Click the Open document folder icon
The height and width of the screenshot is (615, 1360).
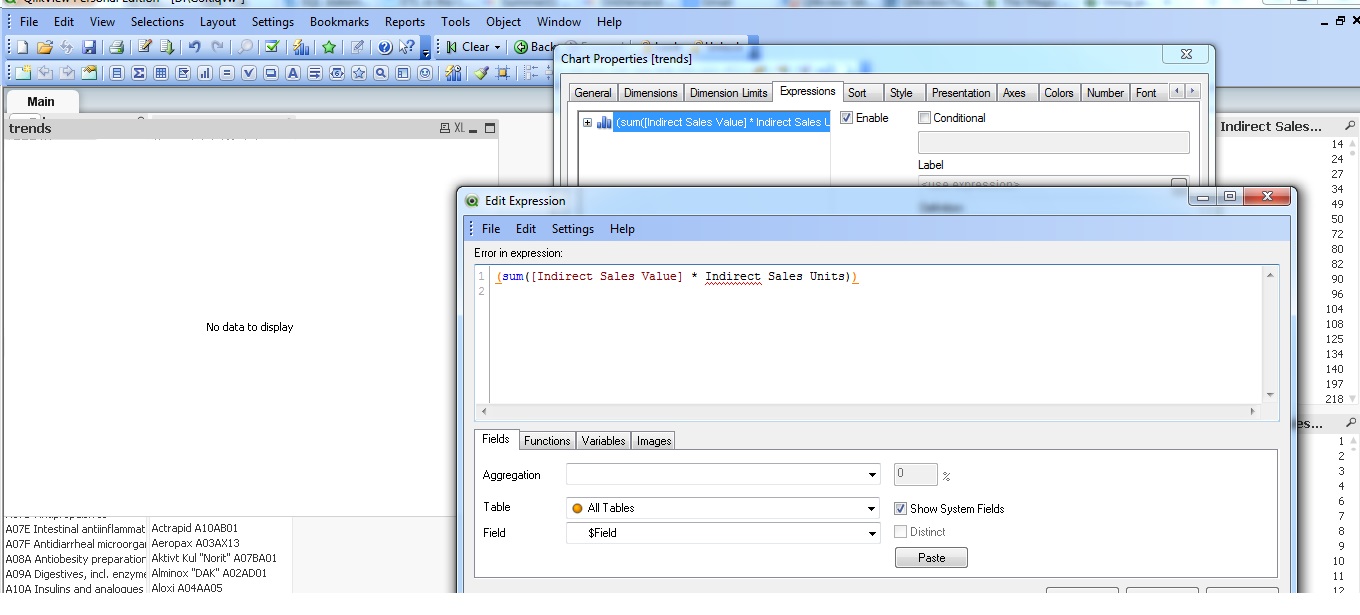pos(45,47)
